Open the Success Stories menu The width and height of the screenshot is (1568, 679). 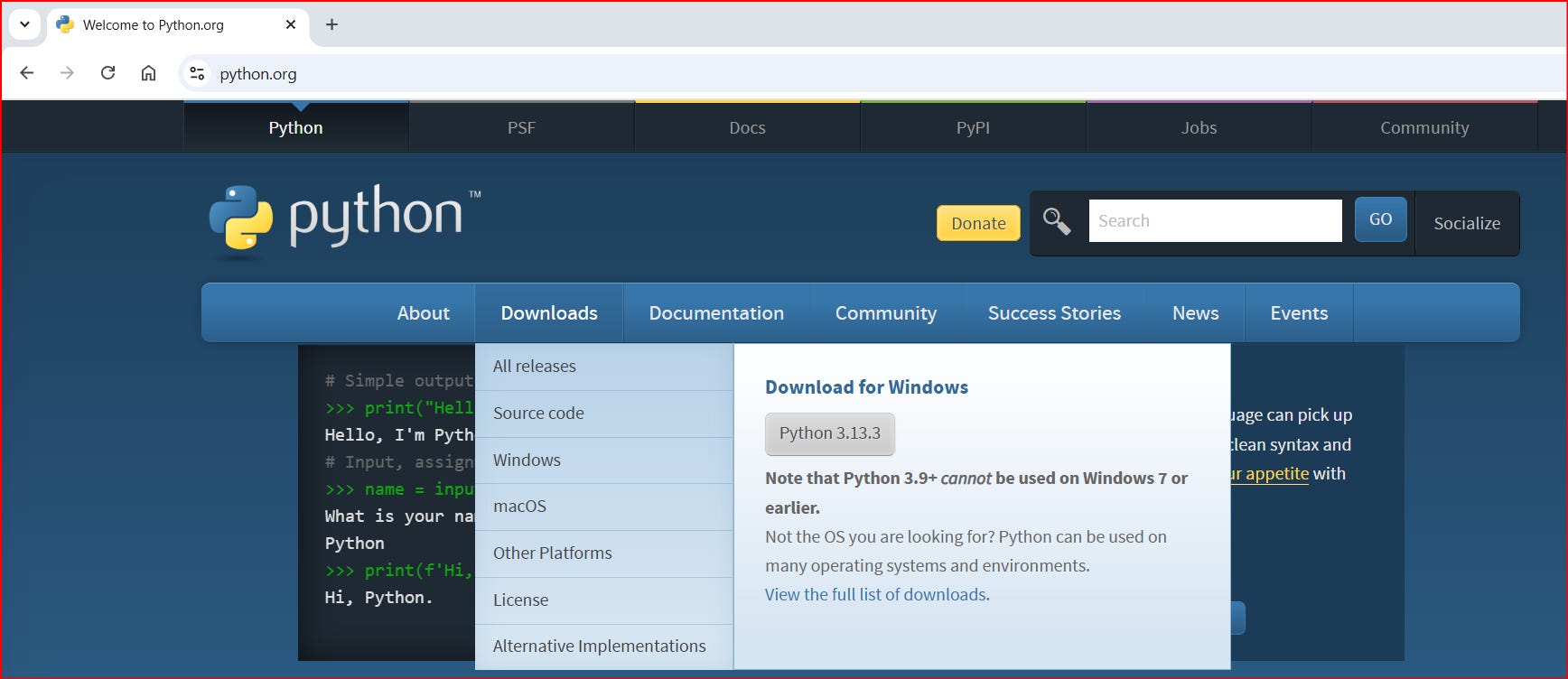pyautogui.click(x=1054, y=312)
